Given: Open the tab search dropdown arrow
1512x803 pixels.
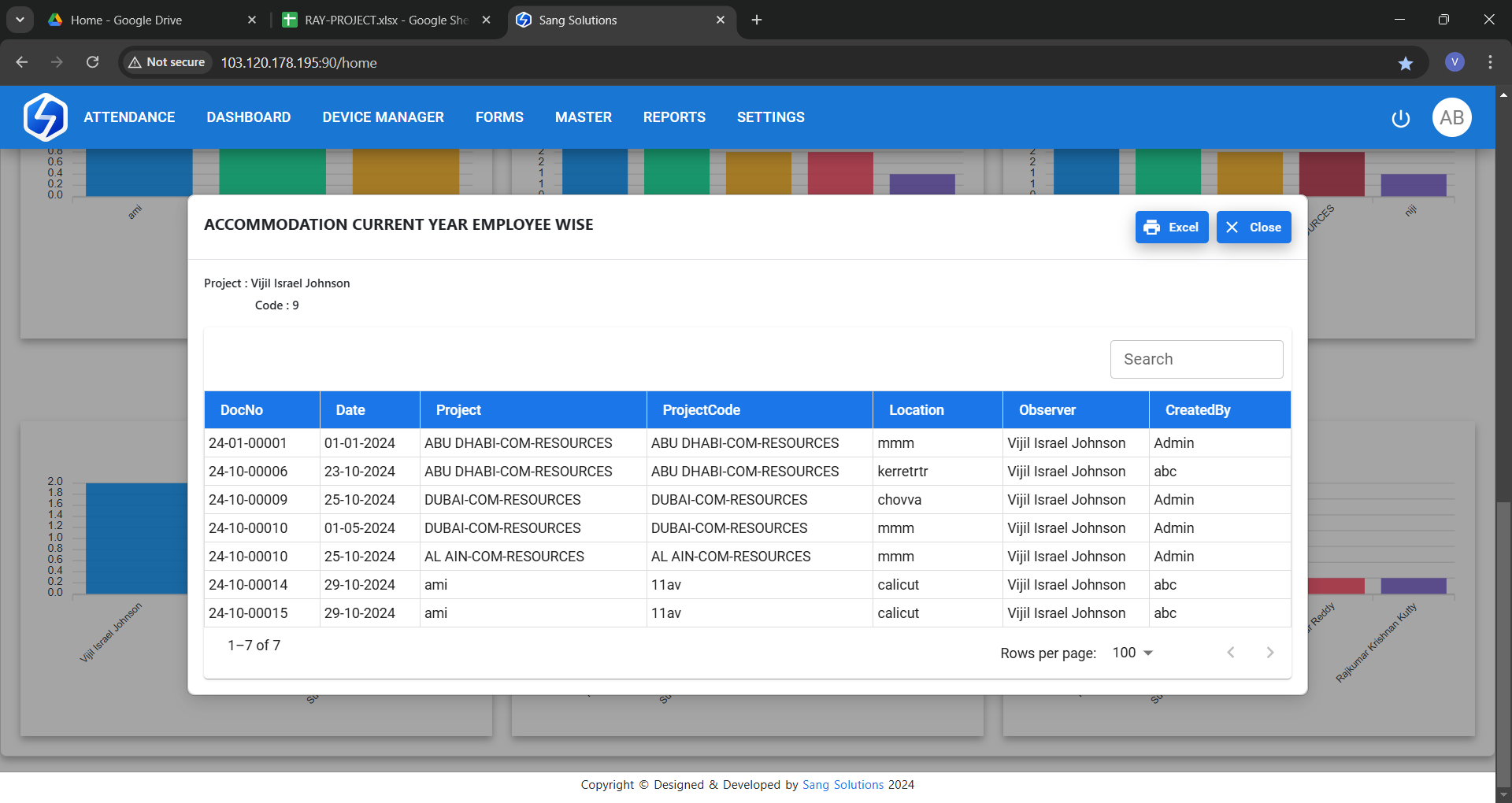Looking at the screenshot, I should click(x=20, y=20).
